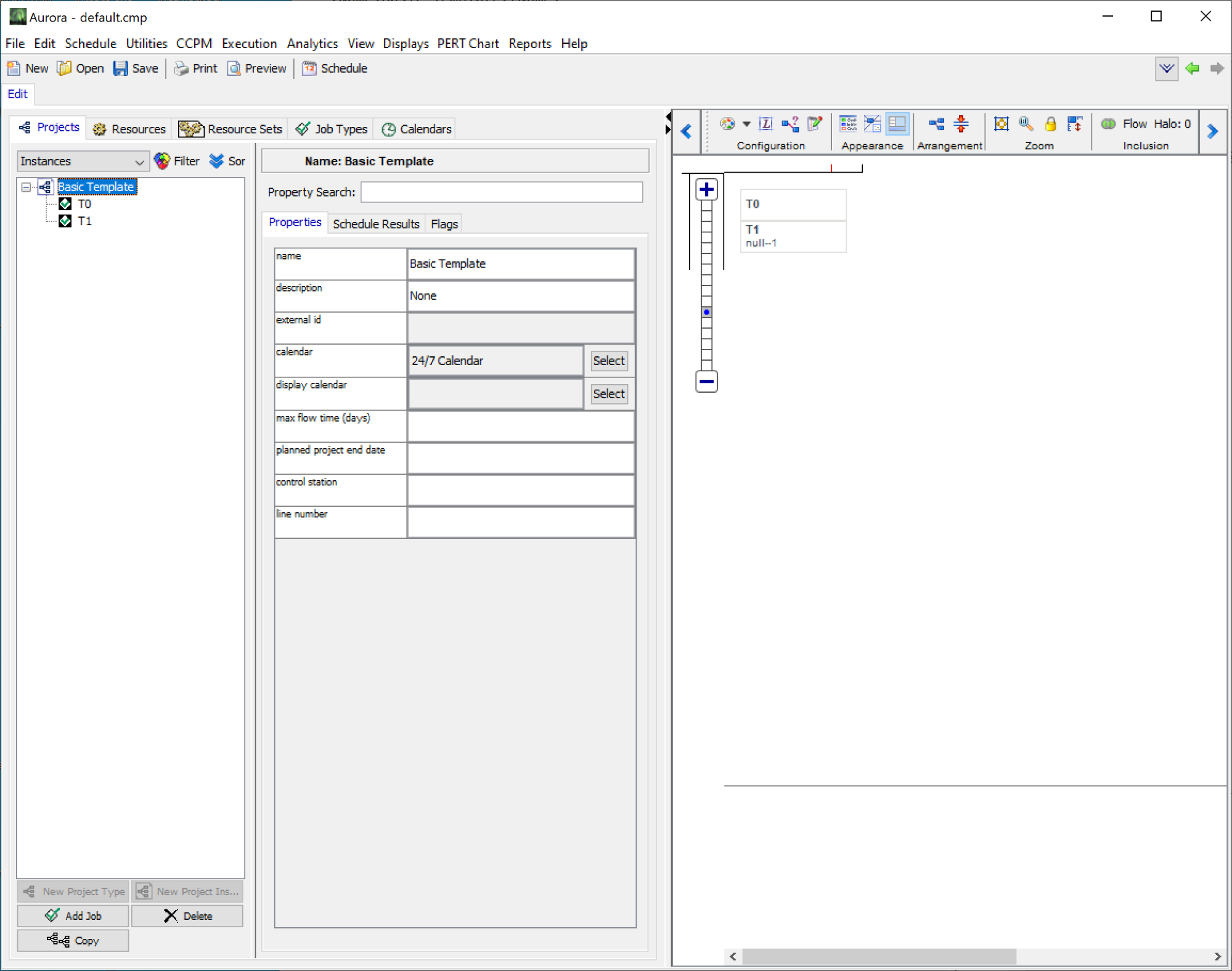Click the color palette configuration icon
The height and width of the screenshot is (971, 1232).
727,124
